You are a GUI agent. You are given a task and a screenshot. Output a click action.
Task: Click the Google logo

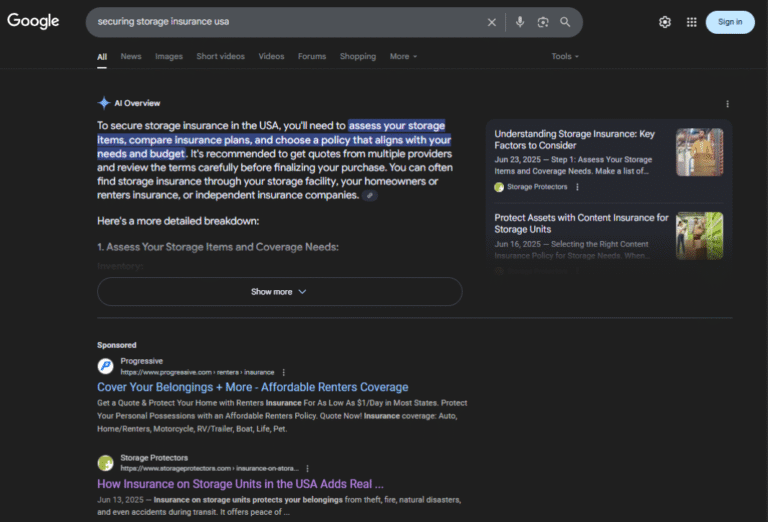click(x=33, y=21)
